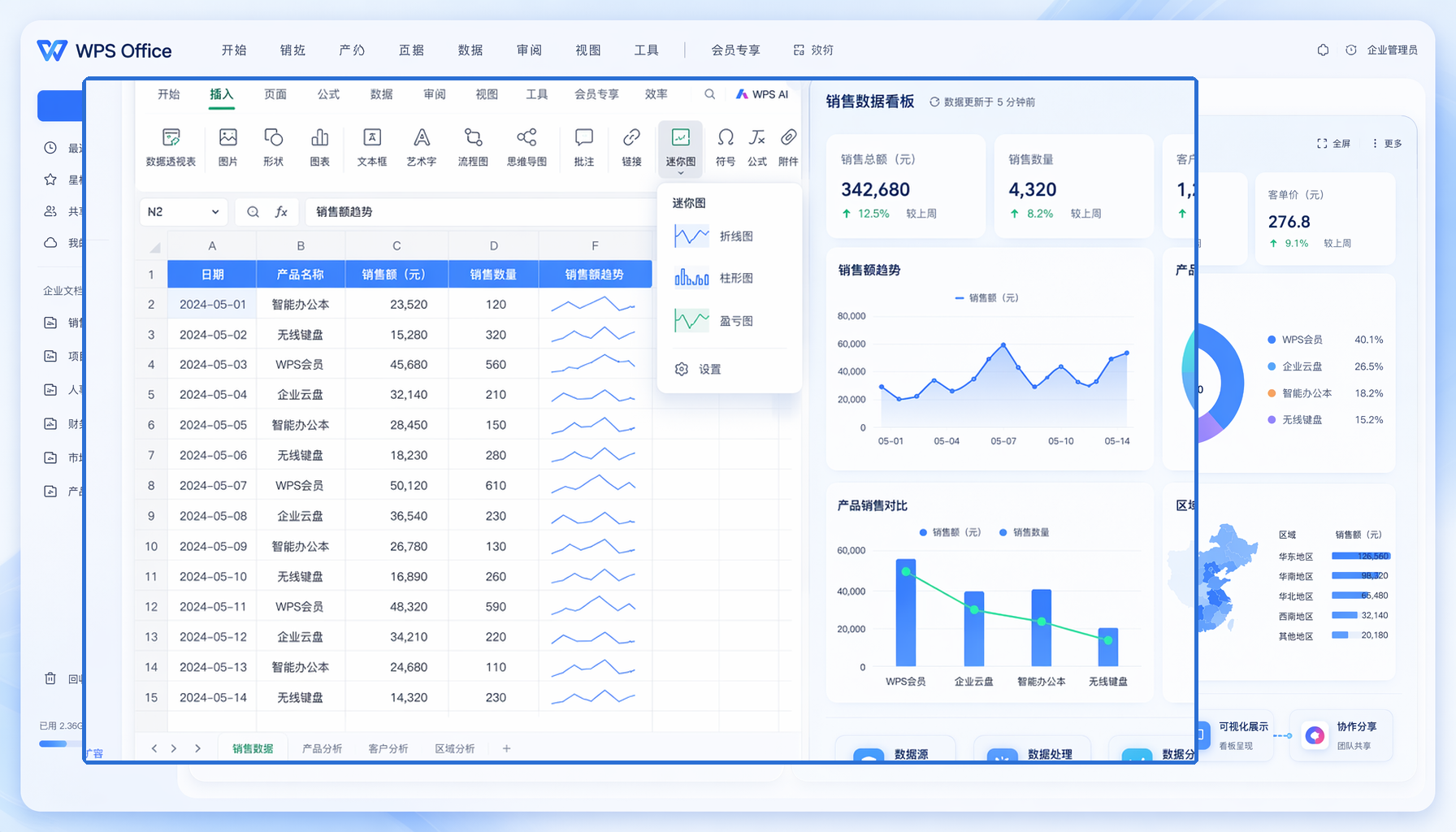The width and height of the screenshot is (1456, 832).
Task: Click the fx function icon
Action: point(281,212)
